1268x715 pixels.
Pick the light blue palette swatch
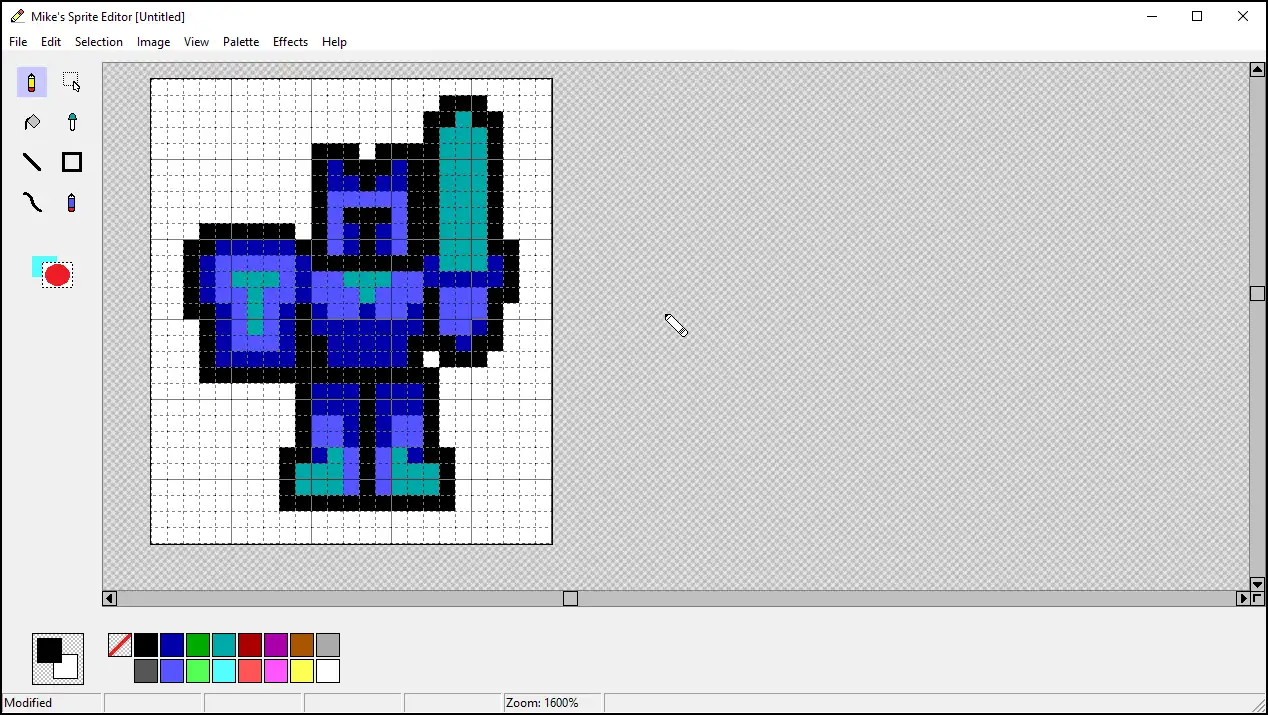click(x=172, y=671)
